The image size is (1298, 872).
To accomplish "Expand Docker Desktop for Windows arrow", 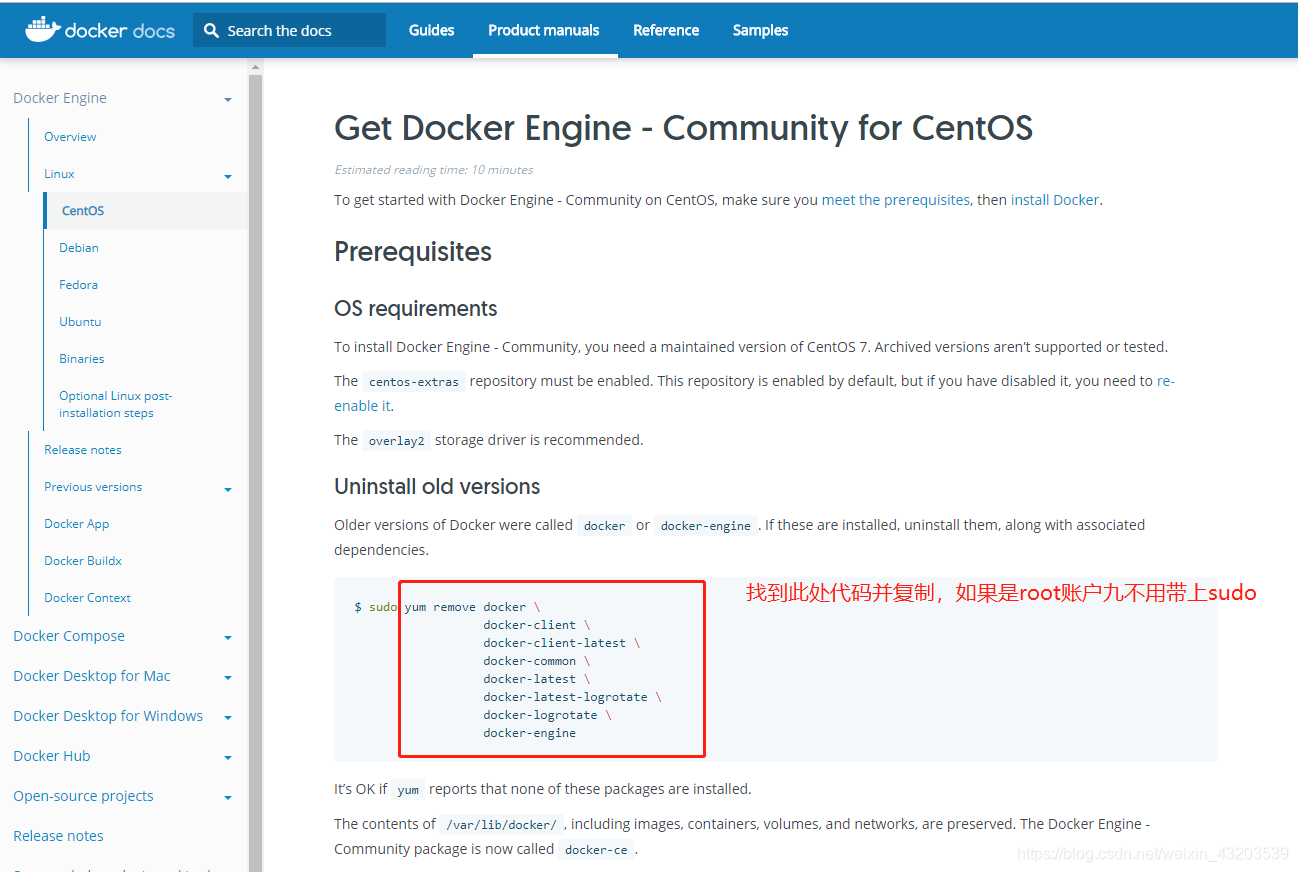I will 228,718.
